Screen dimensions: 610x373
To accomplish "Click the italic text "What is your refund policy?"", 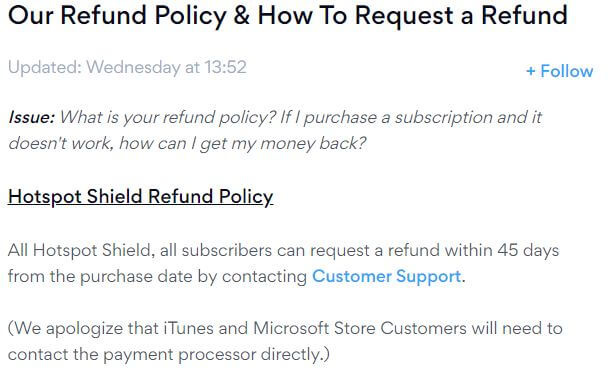I will (x=168, y=117).
